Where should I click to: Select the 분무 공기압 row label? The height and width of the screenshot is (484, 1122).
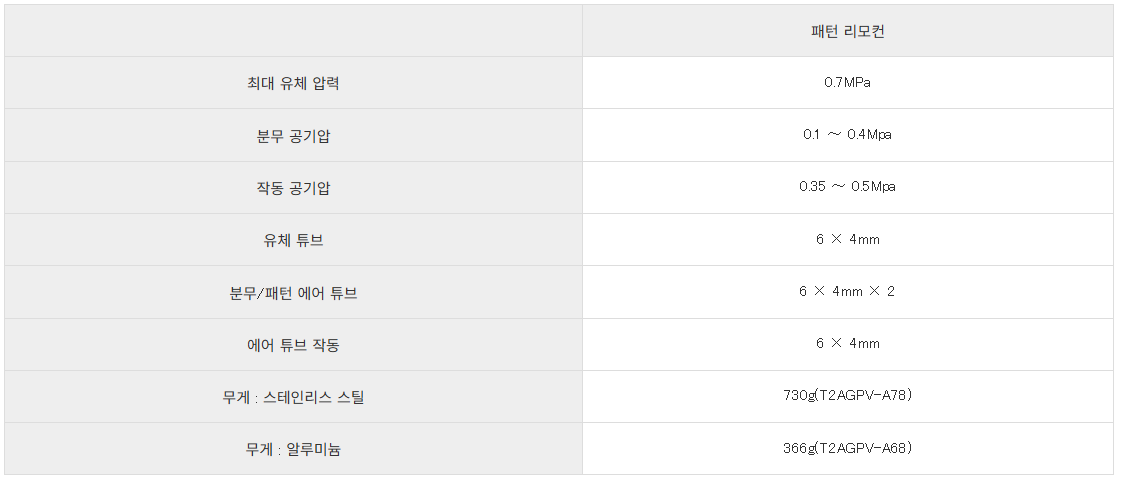(x=293, y=135)
